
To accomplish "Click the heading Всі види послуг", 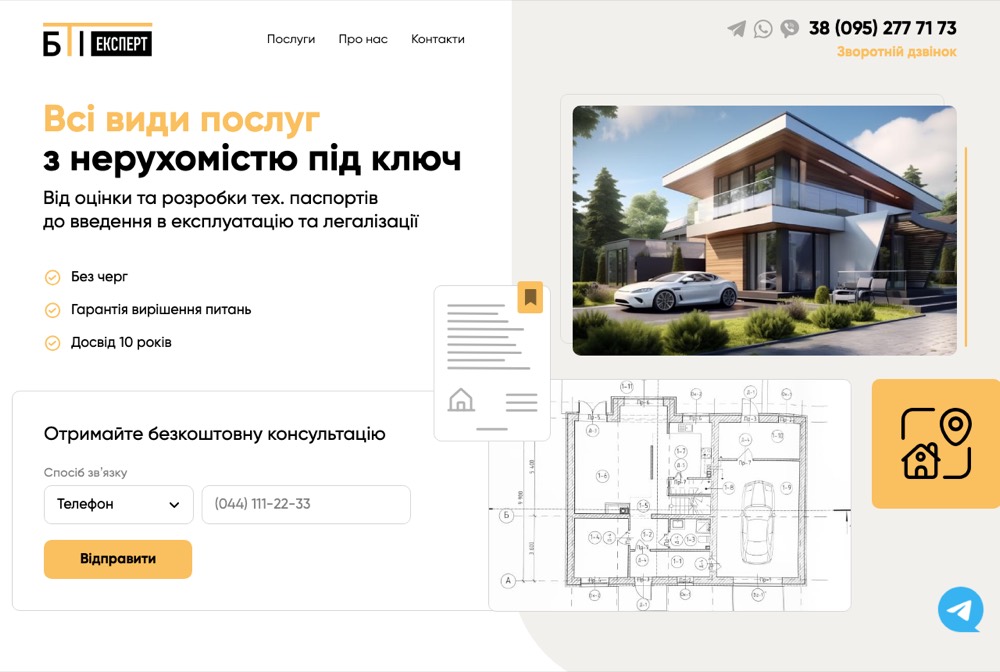I will (182, 119).
